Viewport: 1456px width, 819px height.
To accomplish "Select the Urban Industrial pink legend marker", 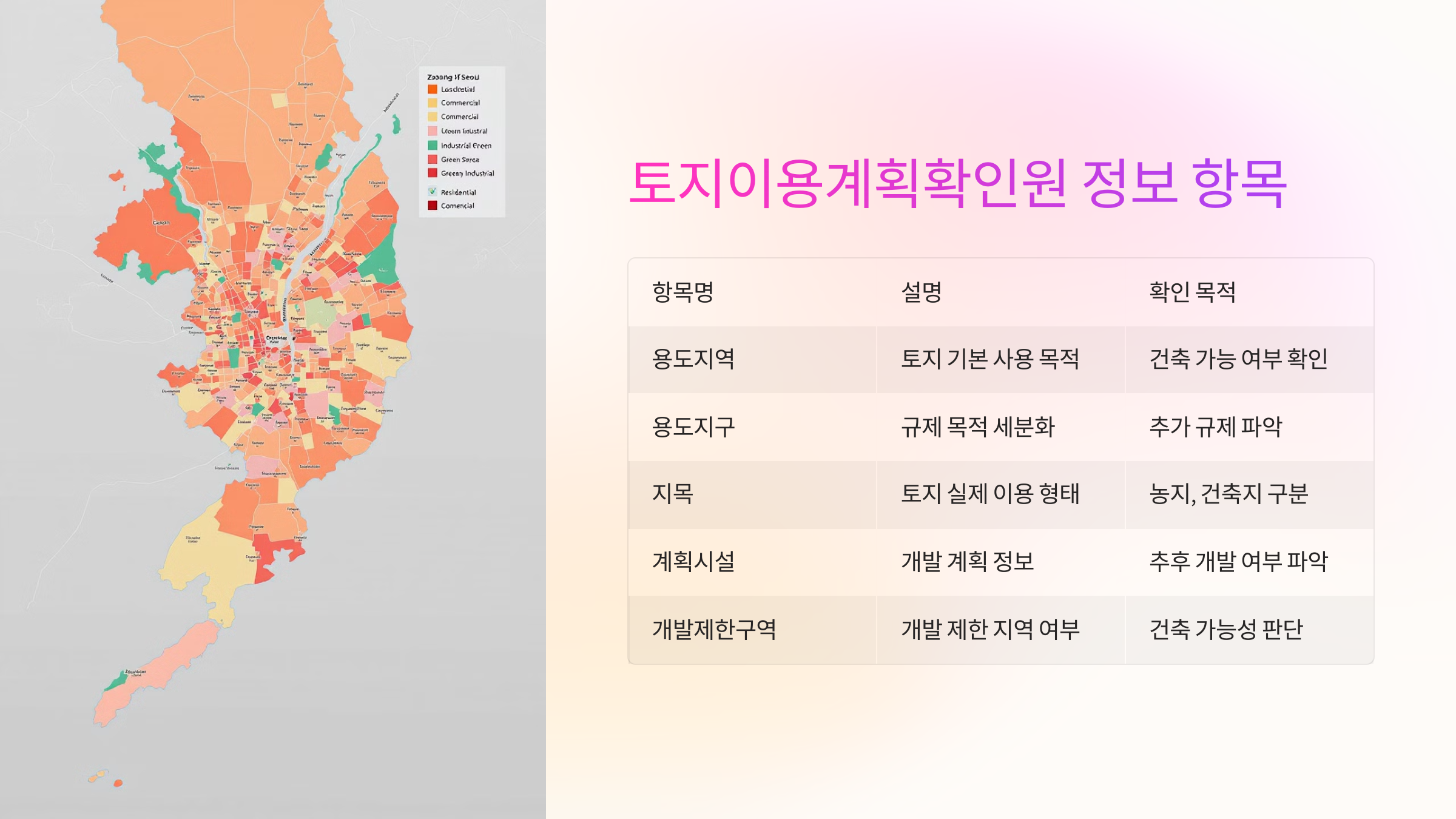I will click(432, 131).
